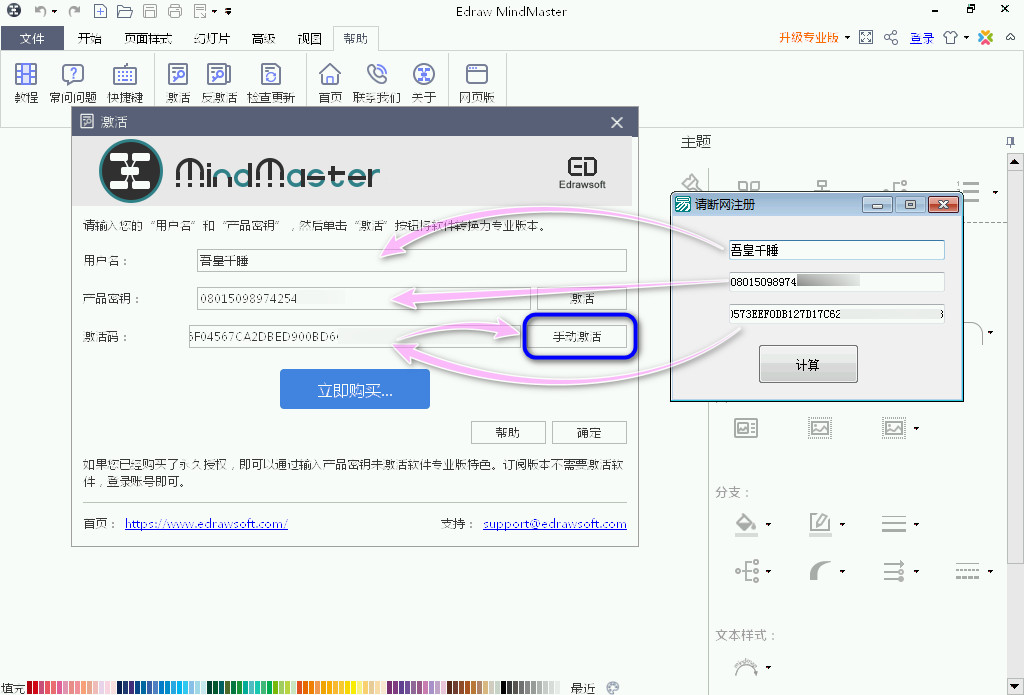Expand the branch fill color dropdown
1024x695 pixels.
point(768,525)
